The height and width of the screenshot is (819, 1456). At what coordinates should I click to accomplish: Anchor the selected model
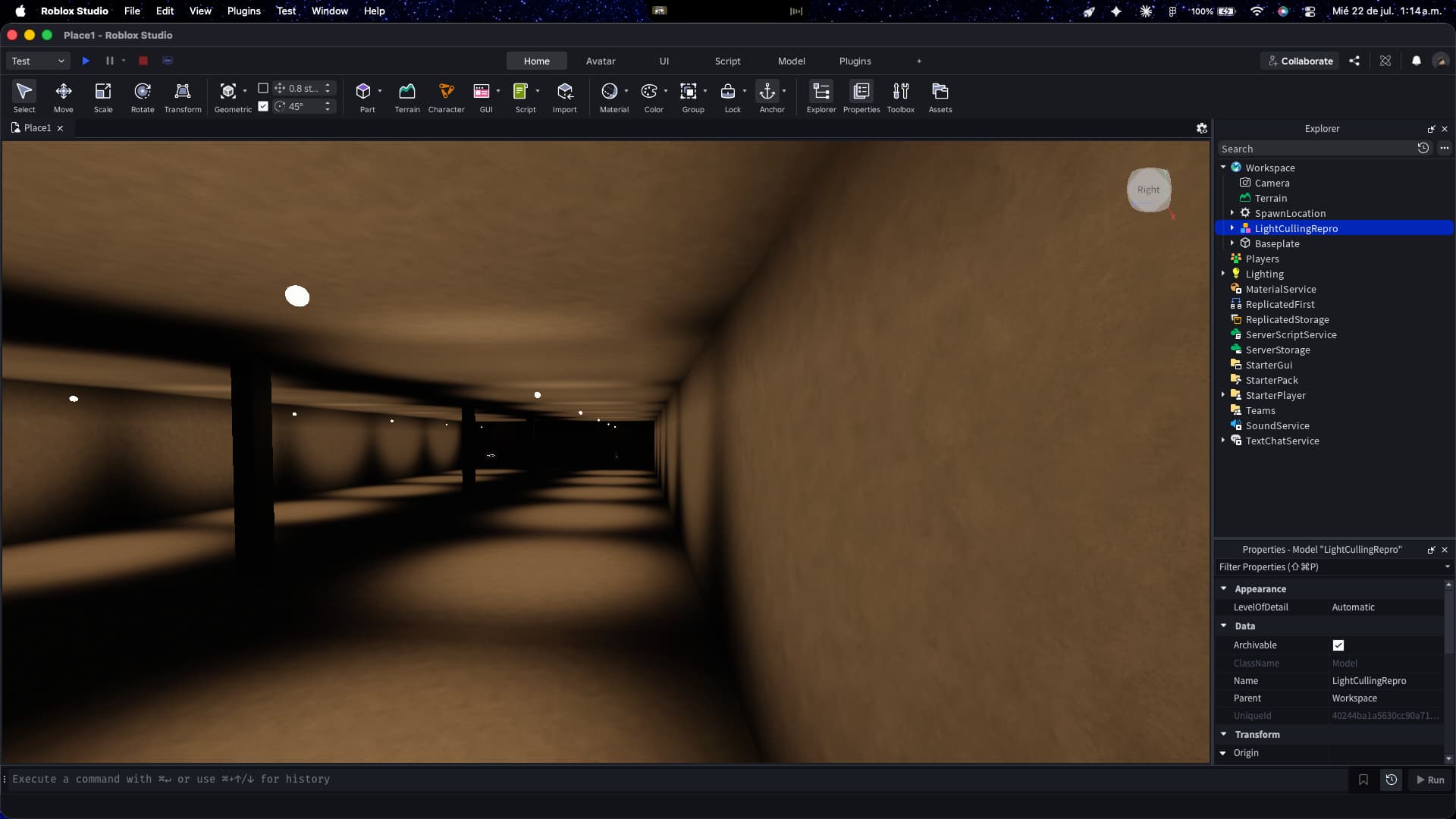tap(768, 97)
